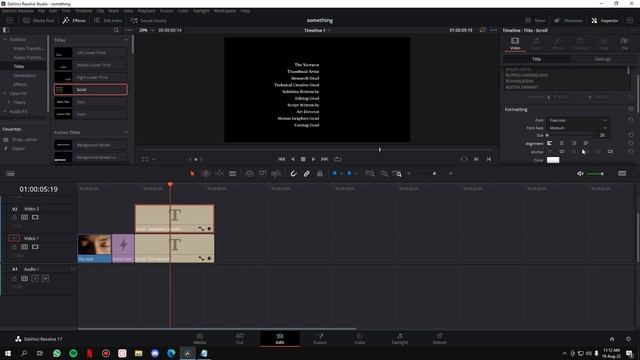This screenshot has height=360, width=640.
Task: Click the white text Color swatch
Action: pyautogui.click(x=553, y=160)
